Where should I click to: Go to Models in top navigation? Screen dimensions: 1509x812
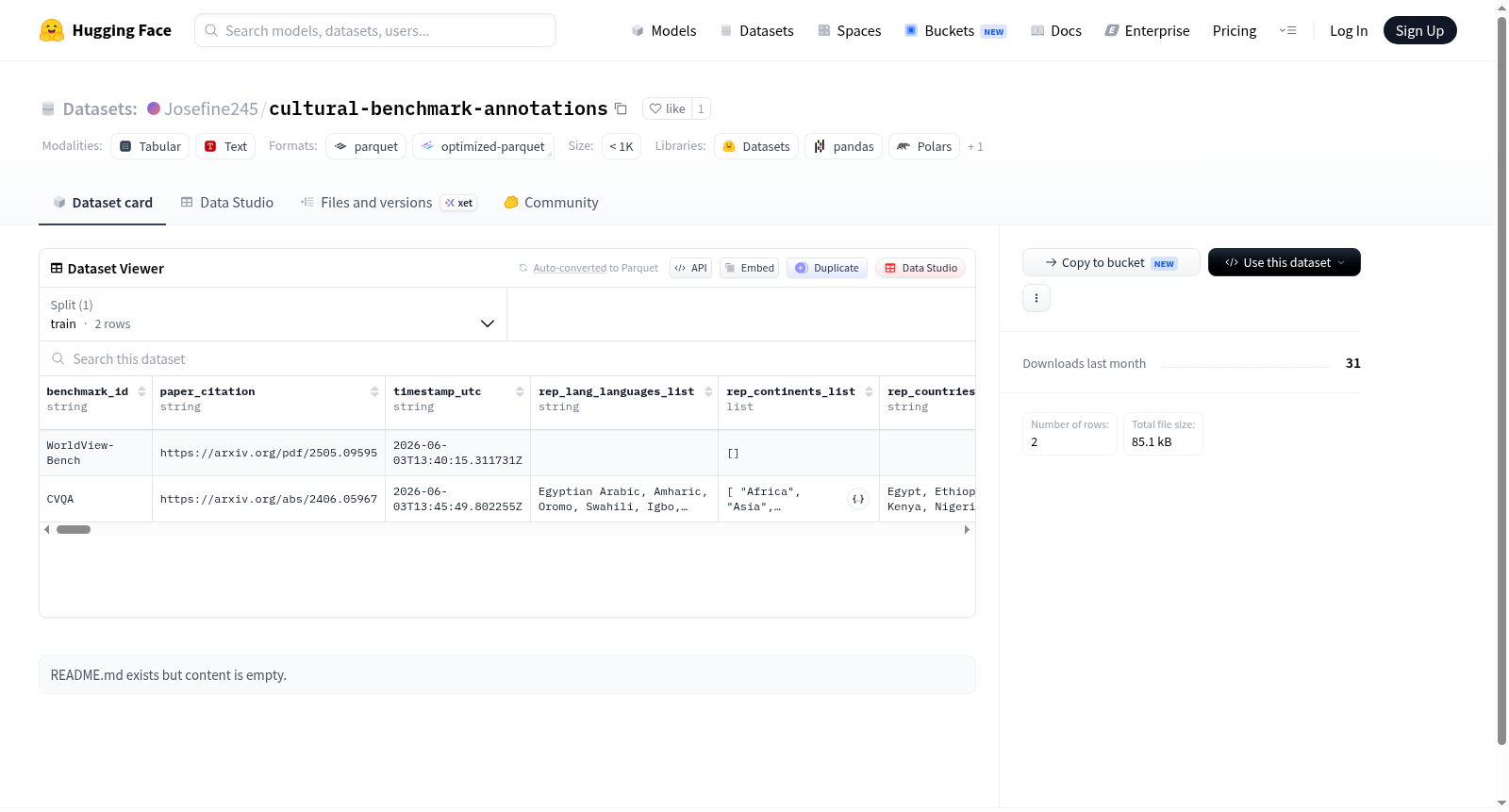tap(664, 30)
